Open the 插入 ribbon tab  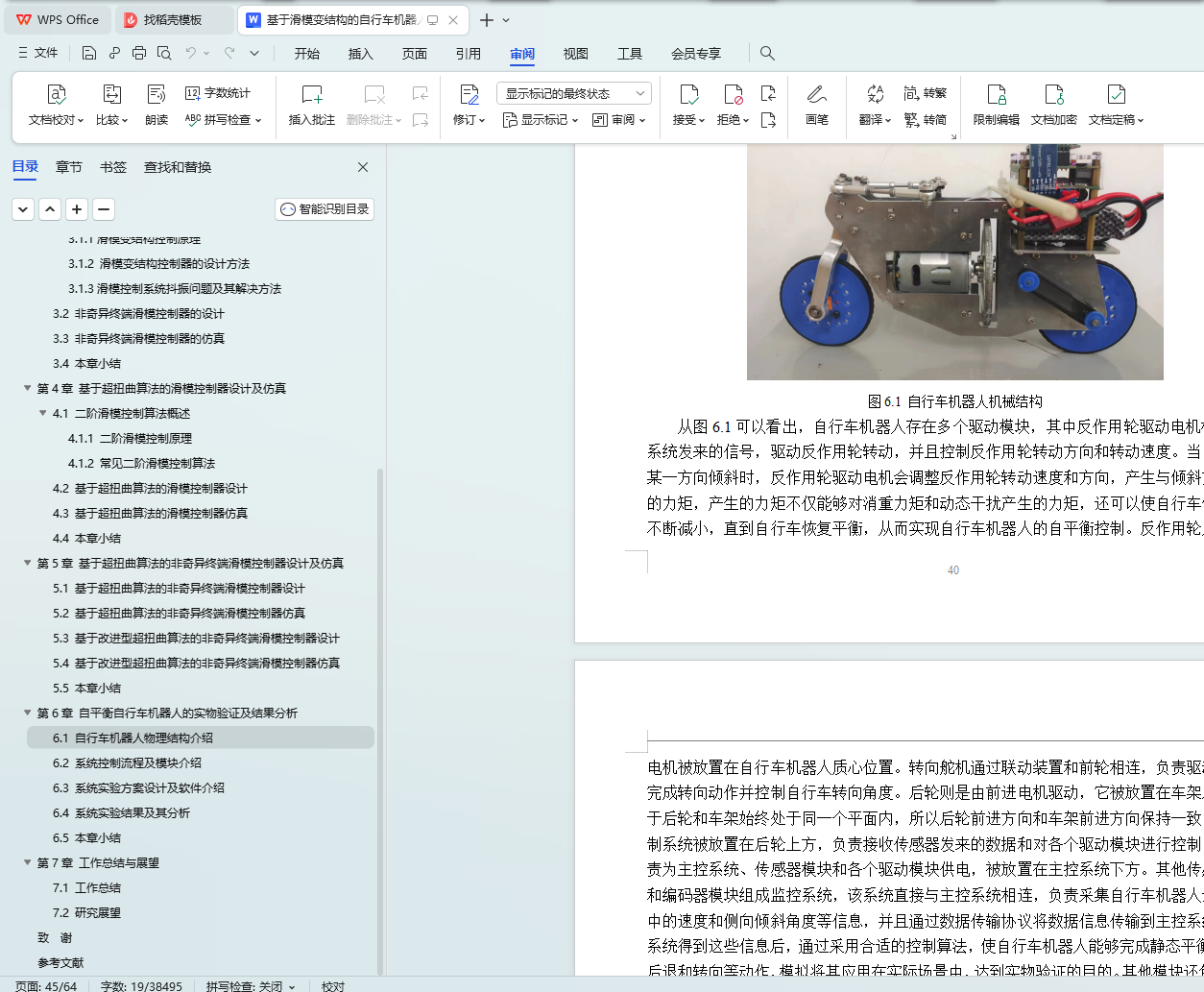[361, 54]
